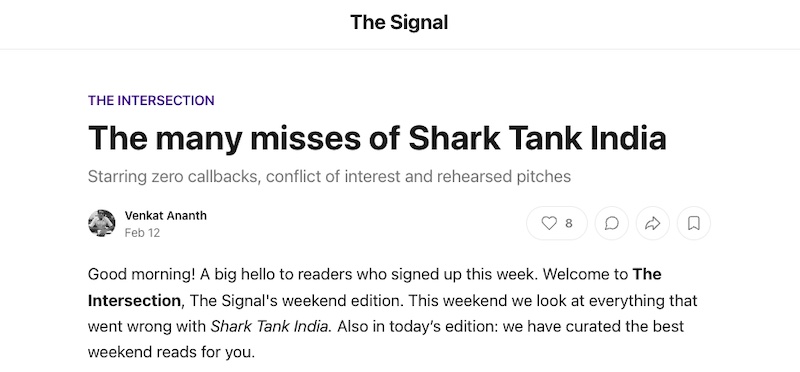Click bold text 'The' ending the first paragraph line
This screenshot has height=372, width=800.
coord(647,274)
